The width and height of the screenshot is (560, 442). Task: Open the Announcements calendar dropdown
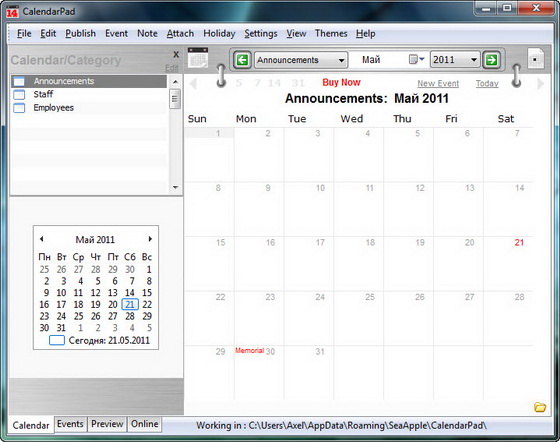[x=341, y=60]
